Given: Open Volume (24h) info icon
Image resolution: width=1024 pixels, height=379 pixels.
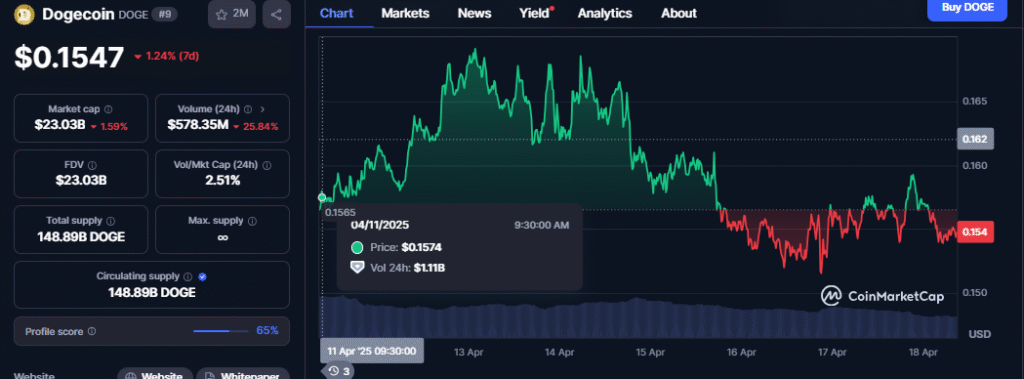Looking at the screenshot, I should pyautogui.click(x=248, y=109).
